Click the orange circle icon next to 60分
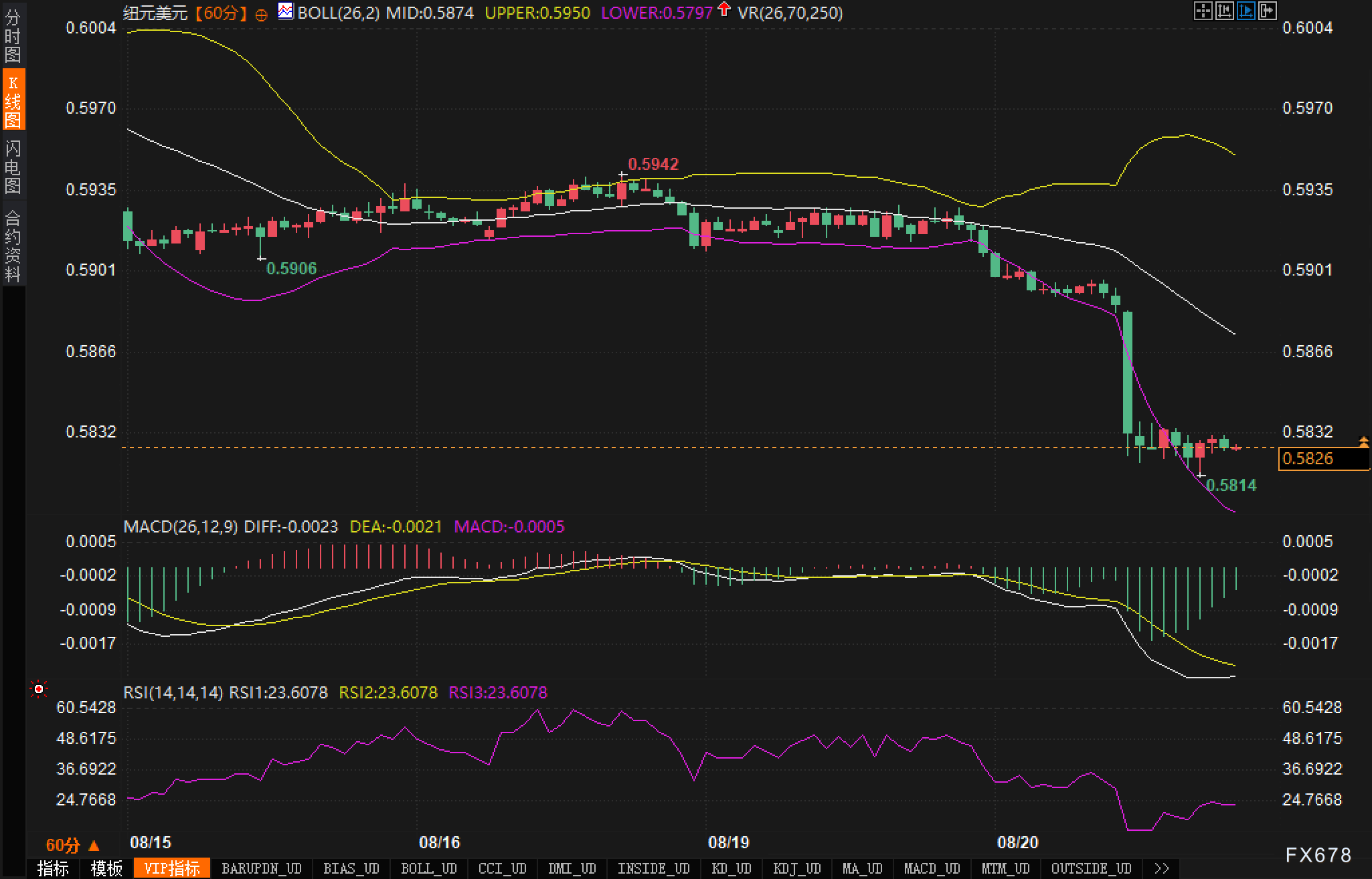 [x=262, y=15]
